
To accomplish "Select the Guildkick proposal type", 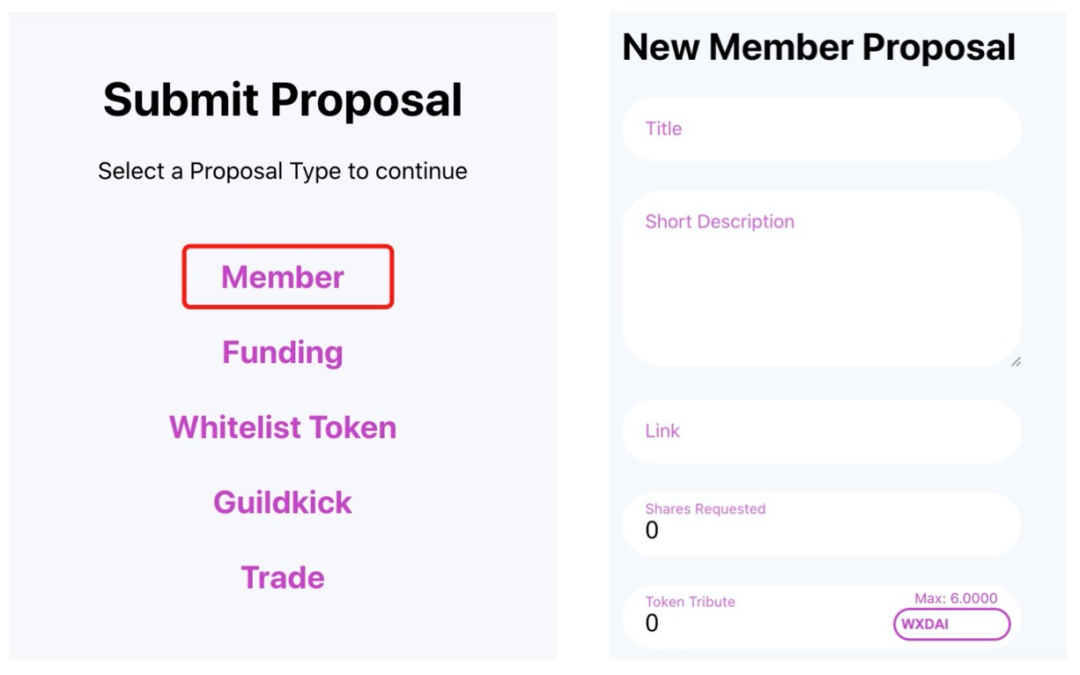I will (283, 502).
